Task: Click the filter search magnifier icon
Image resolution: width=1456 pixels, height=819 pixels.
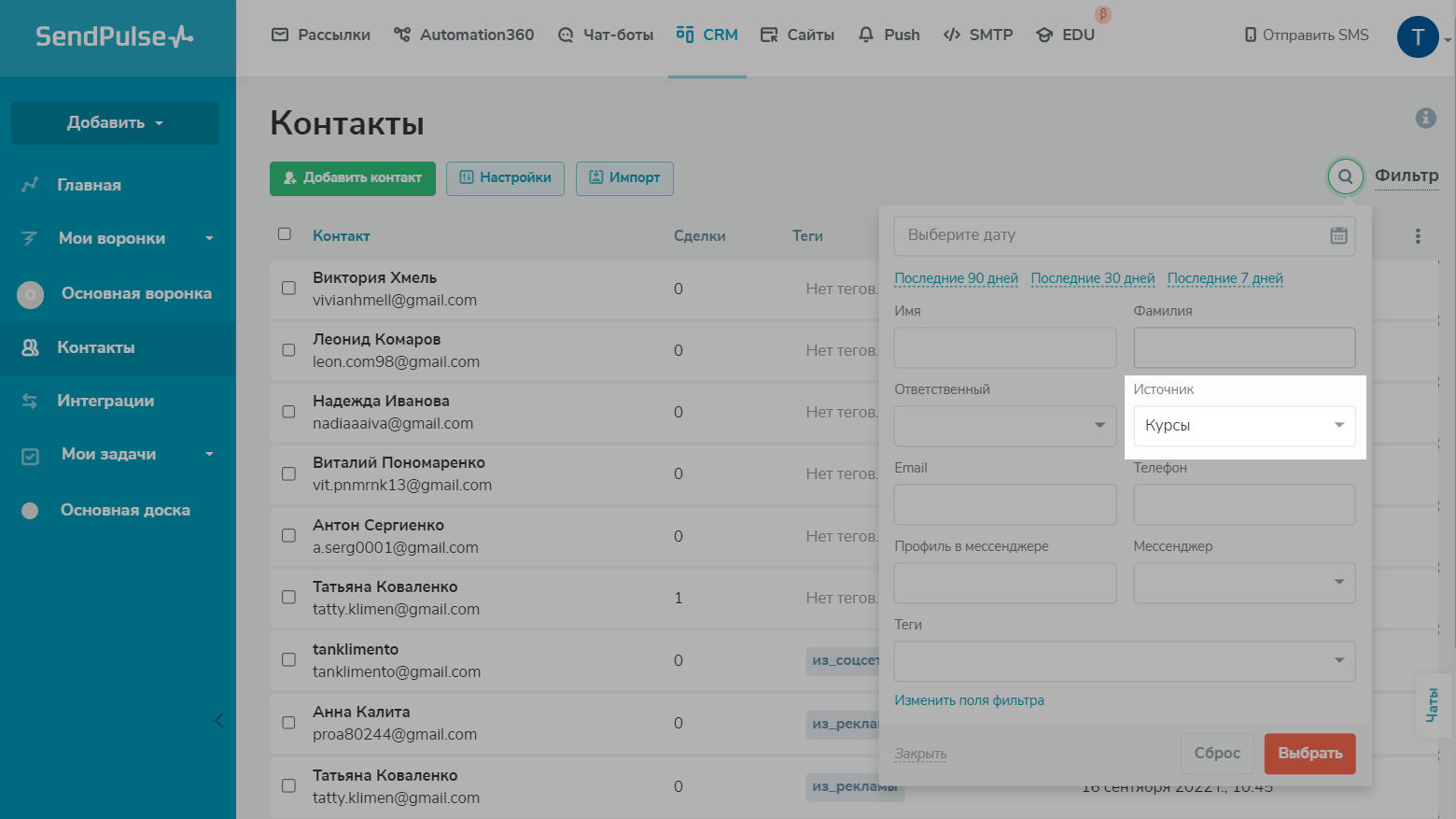Action: point(1345,177)
